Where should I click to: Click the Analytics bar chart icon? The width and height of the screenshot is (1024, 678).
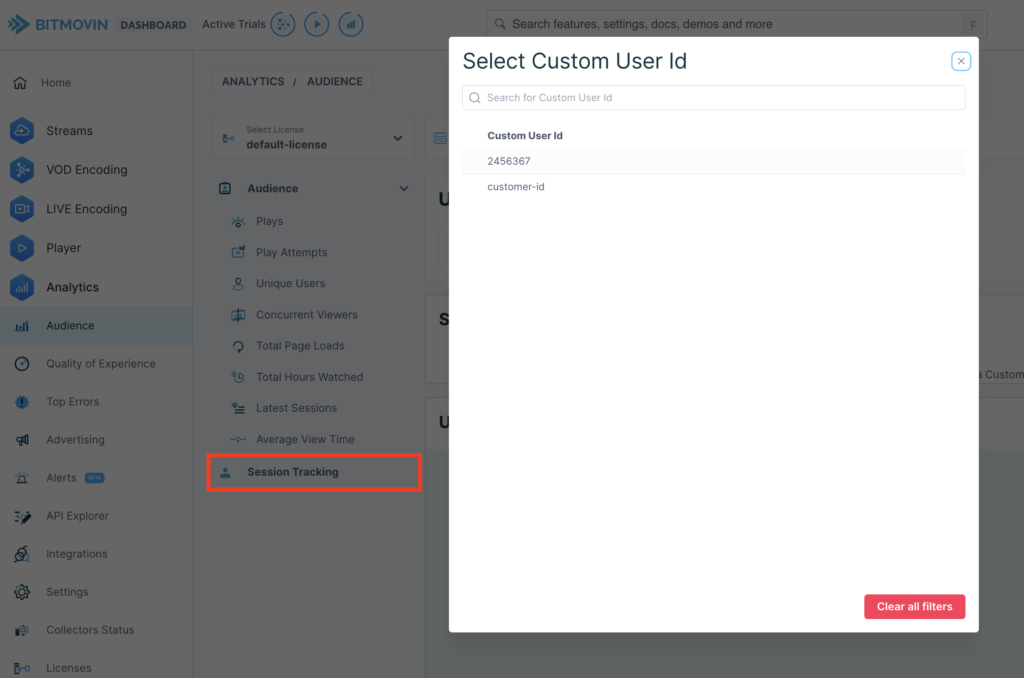[22, 287]
